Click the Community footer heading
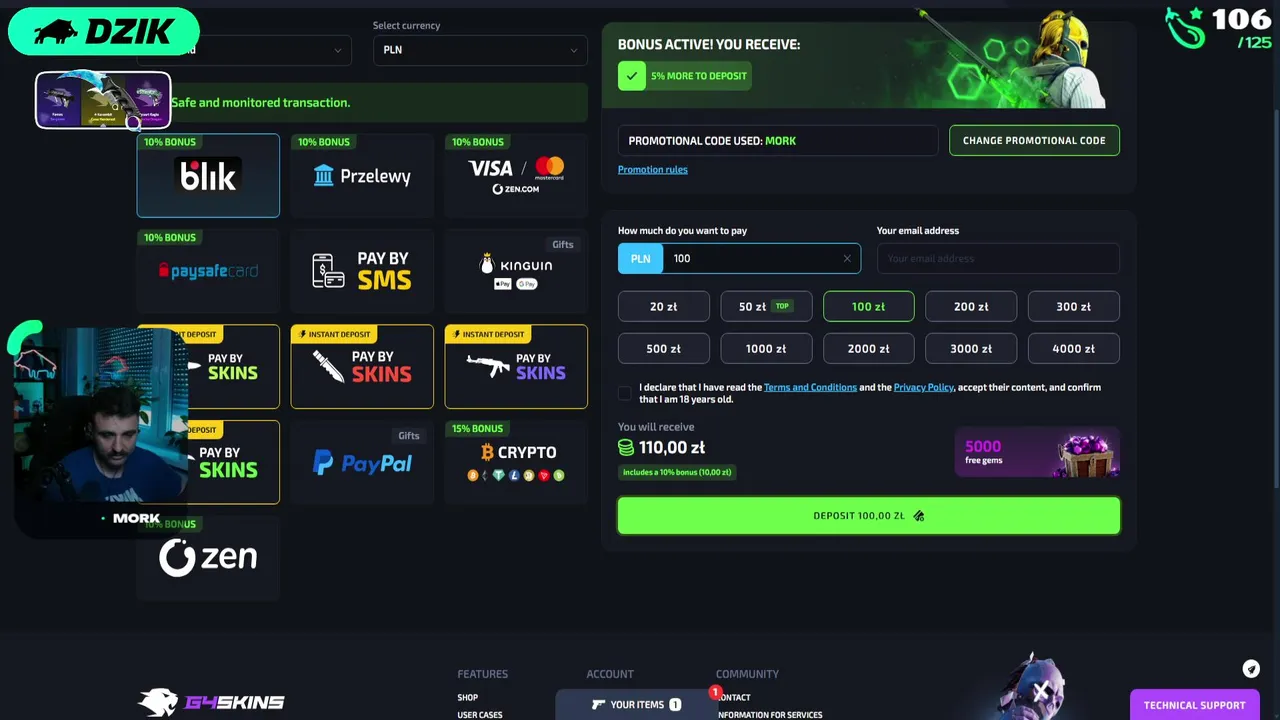Screen dimensions: 1280x720 tap(747, 674)
